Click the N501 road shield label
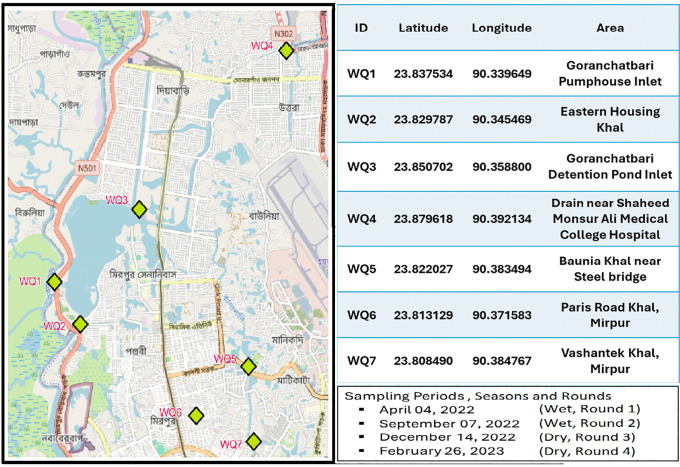This screenshot has height=467, width=680. coord(87,168)
